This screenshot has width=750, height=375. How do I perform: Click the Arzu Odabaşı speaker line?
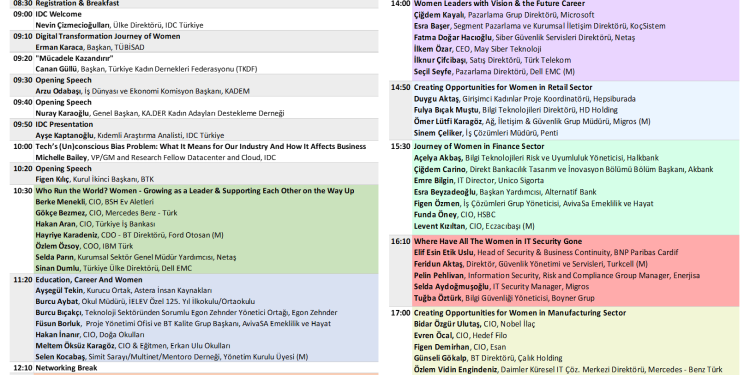(x=143, y=91)
